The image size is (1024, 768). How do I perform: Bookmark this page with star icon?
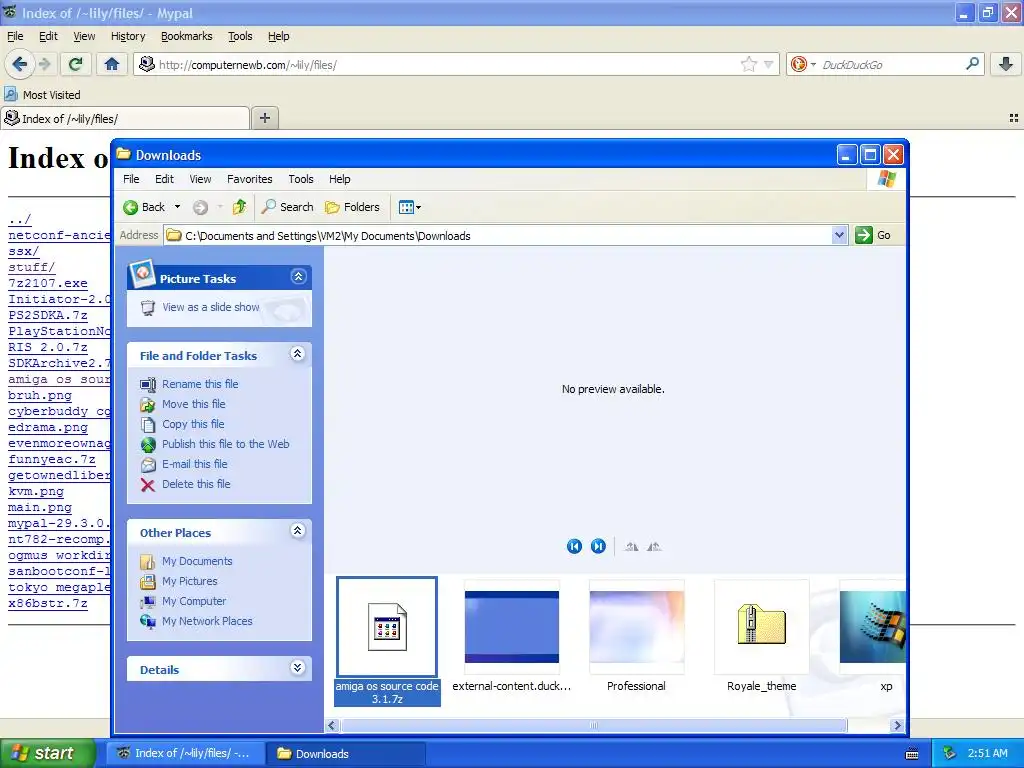tap(748, 64)
